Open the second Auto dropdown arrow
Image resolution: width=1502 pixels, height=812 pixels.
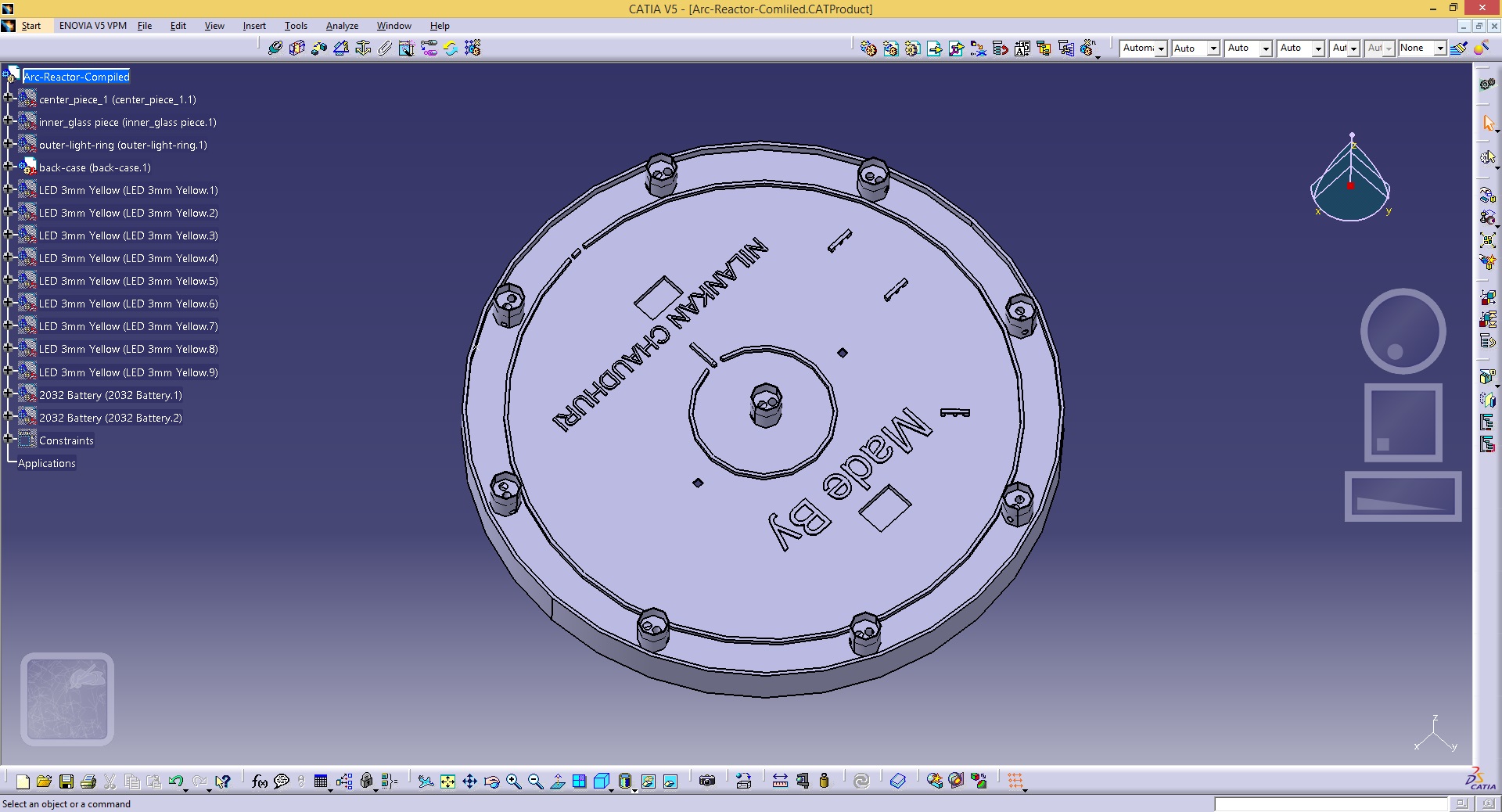(x=1266, y=49)
